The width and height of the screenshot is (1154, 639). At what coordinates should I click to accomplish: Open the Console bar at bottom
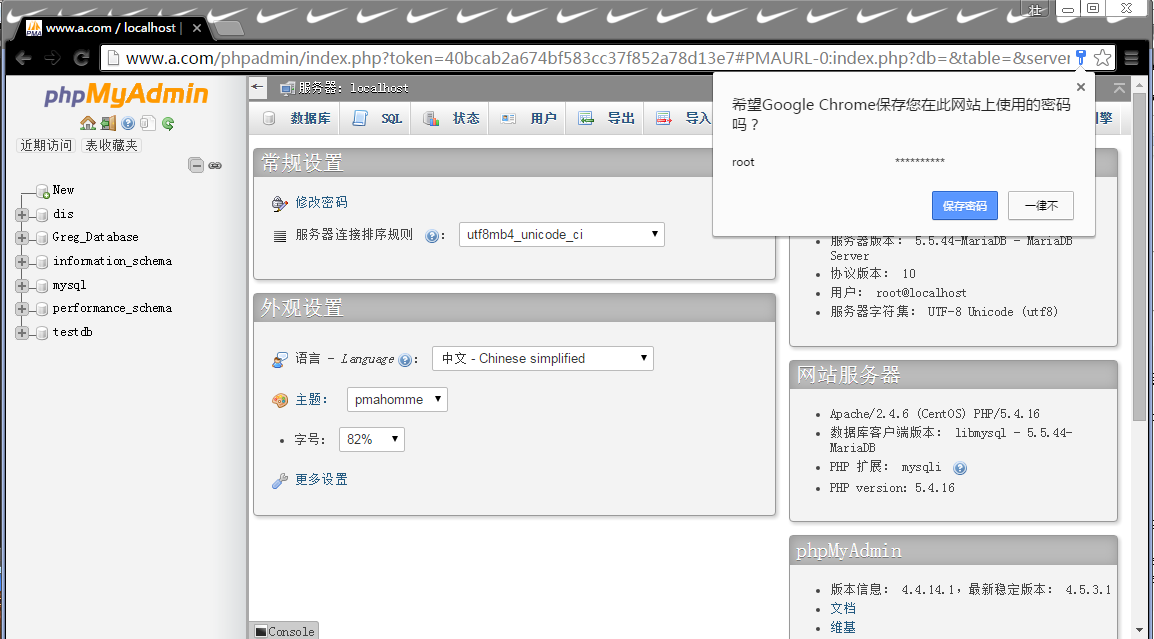[284, 632]
